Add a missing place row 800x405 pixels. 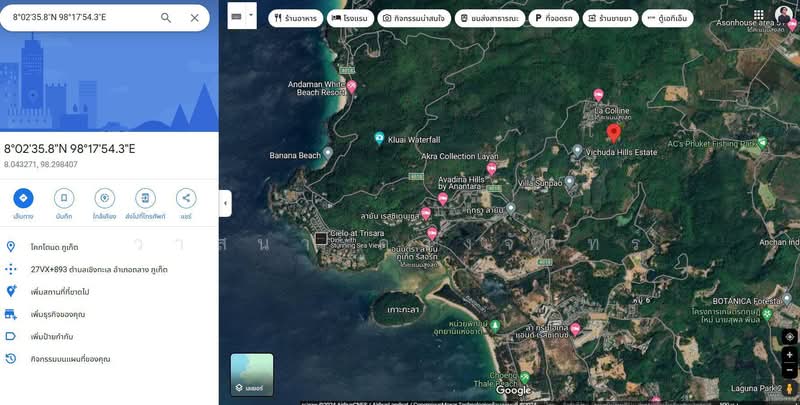[109, 292]
